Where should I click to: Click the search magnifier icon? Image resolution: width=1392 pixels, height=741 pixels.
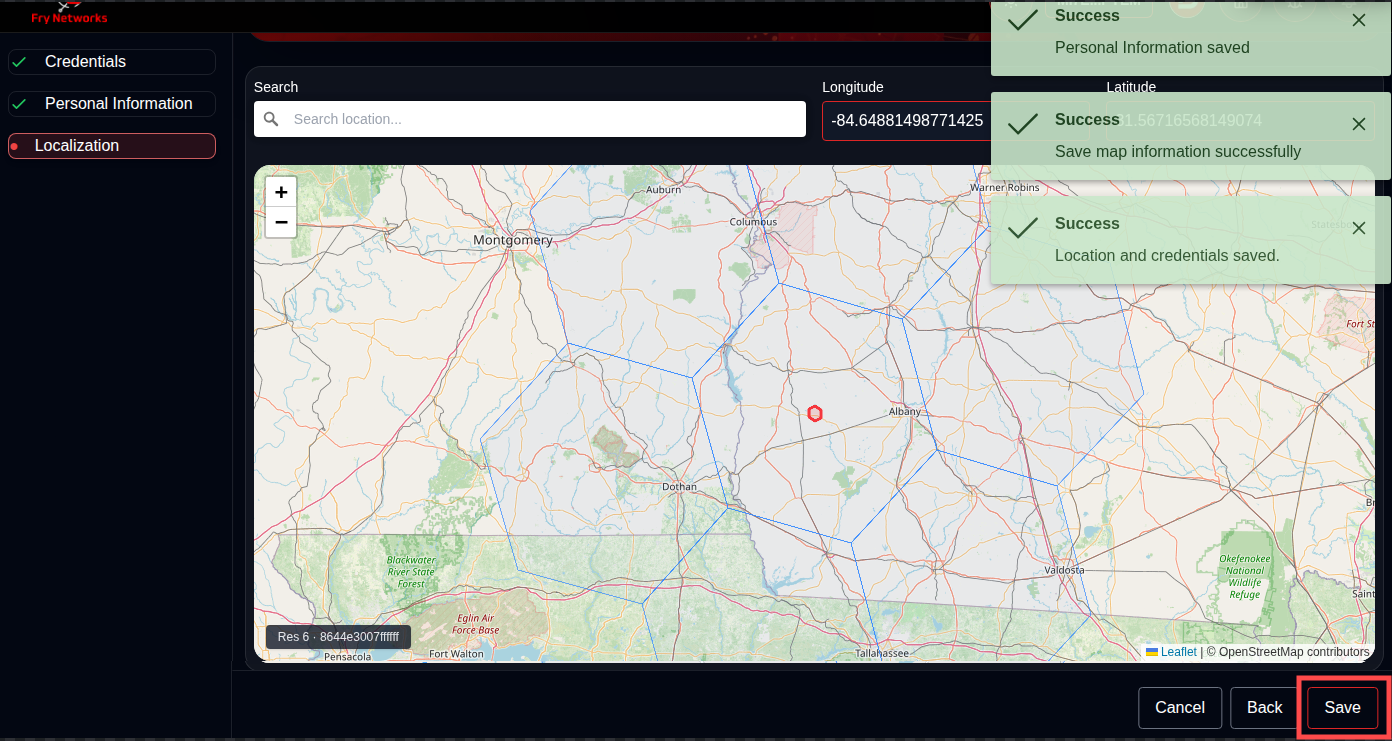[271, 119]
